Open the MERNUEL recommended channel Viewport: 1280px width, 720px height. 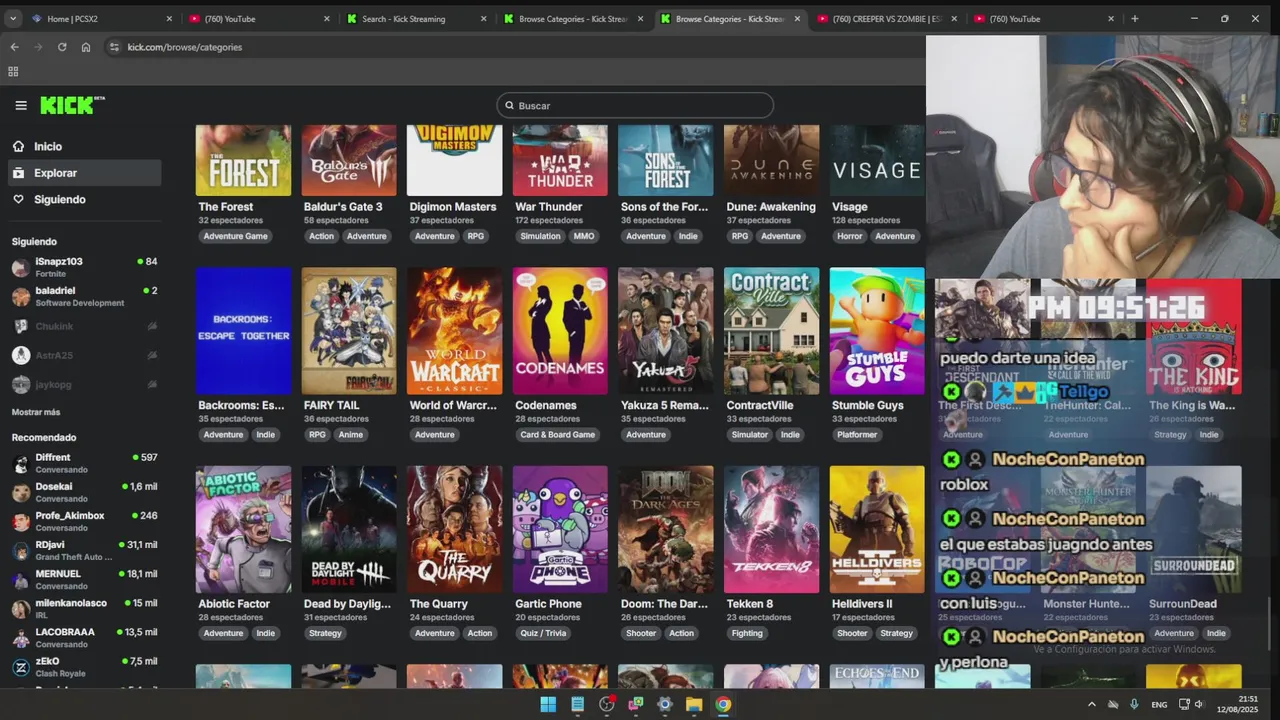tap(84, 579)
